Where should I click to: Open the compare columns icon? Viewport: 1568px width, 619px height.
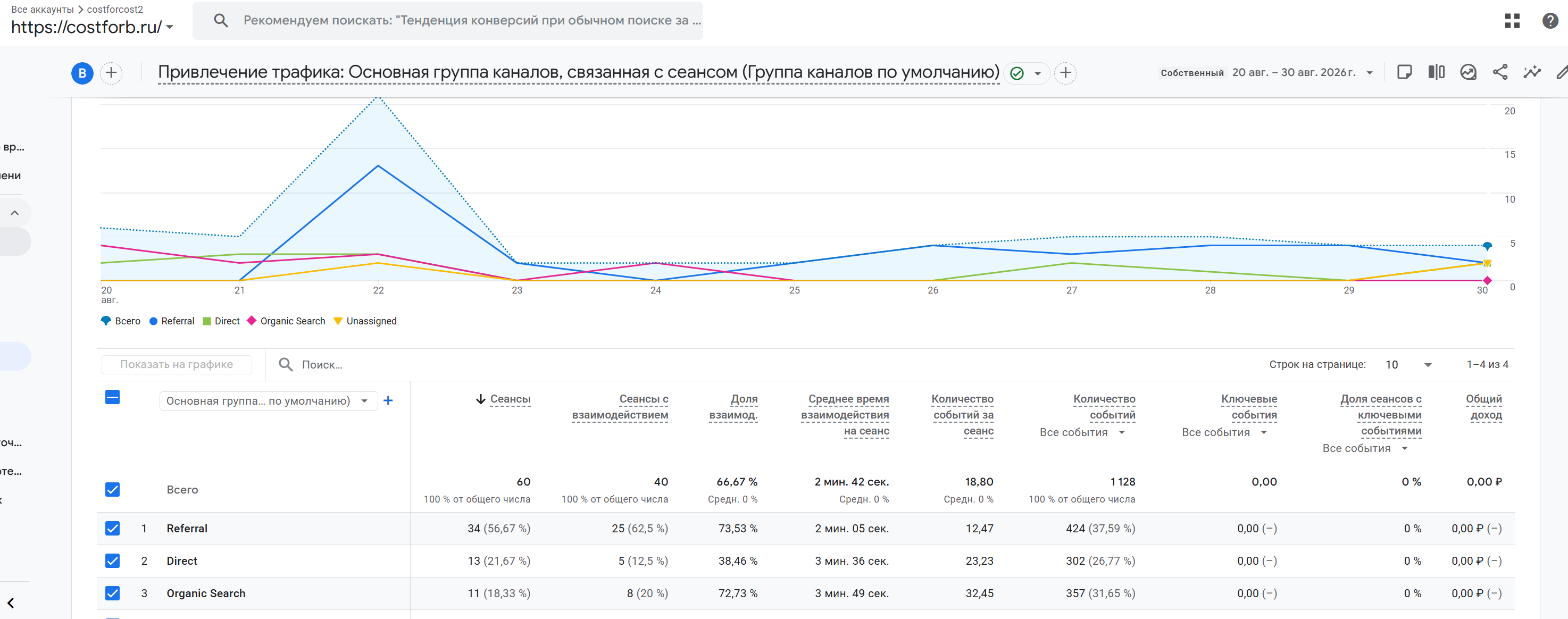[x=1436, y=72]
